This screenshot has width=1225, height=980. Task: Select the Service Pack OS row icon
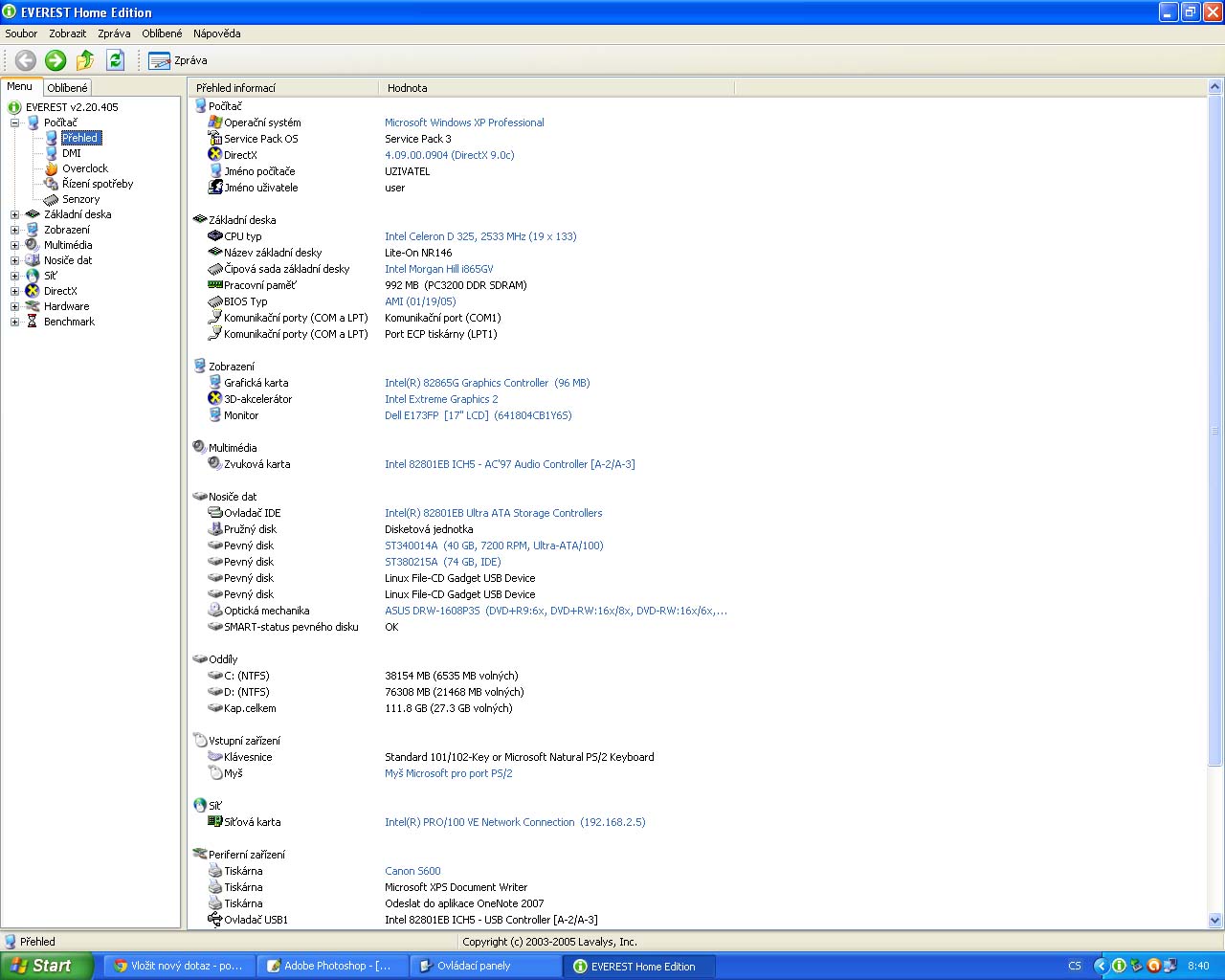[215, 139]
